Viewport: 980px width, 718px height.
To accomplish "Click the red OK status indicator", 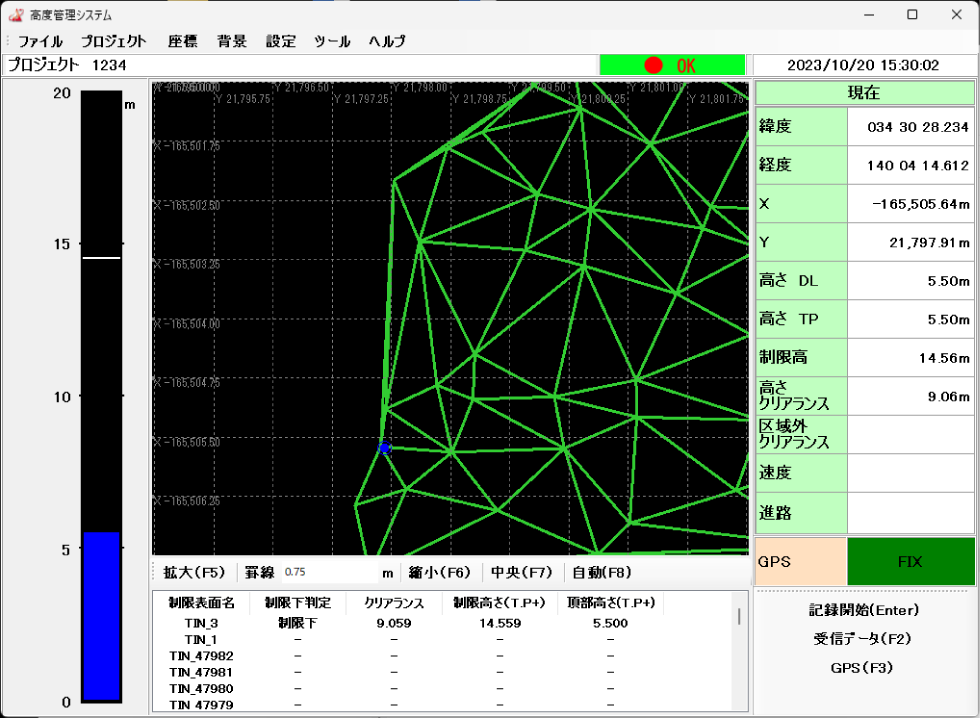I will (x=672, y=65).
